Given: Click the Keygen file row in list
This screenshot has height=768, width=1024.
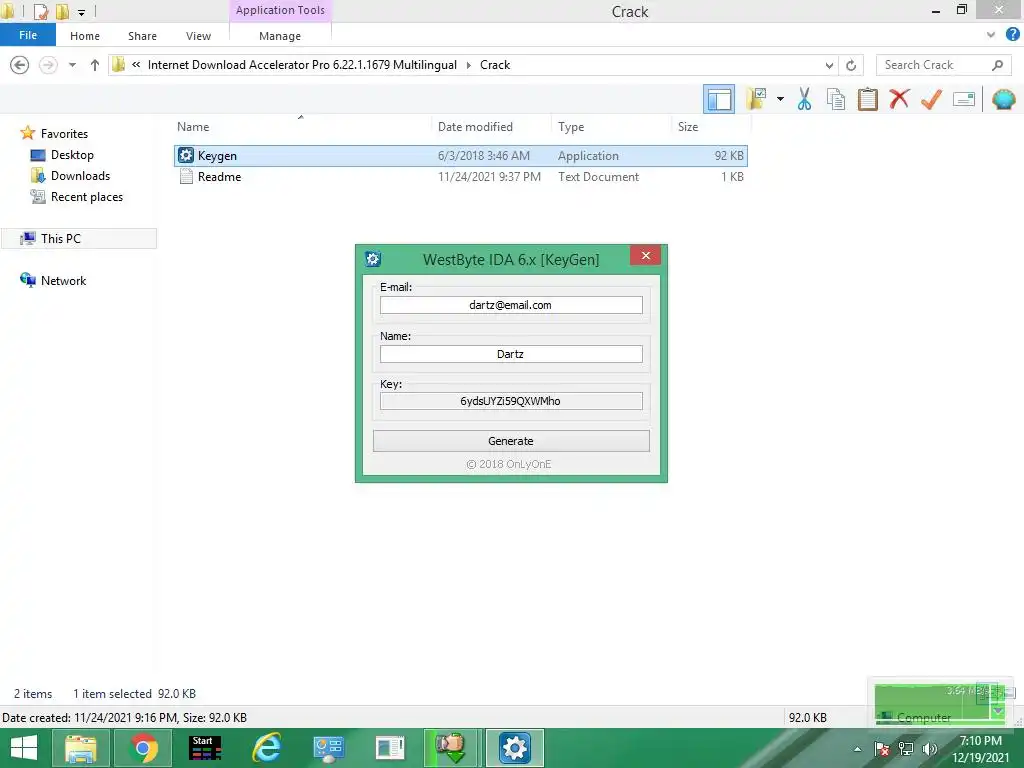Looking at the screenshot, I should click(x=461, y=155).
